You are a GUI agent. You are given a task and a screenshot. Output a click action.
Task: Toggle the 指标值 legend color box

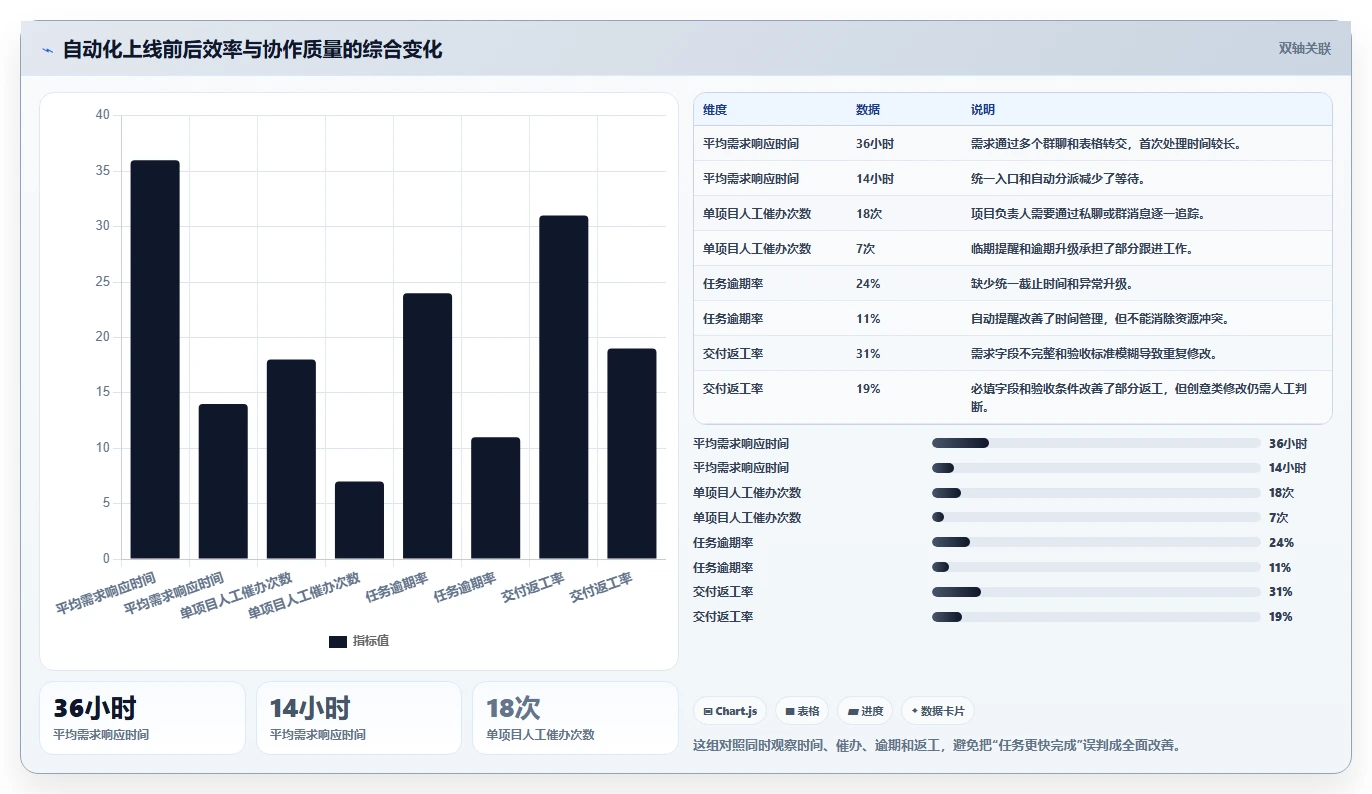click(338, 641)
